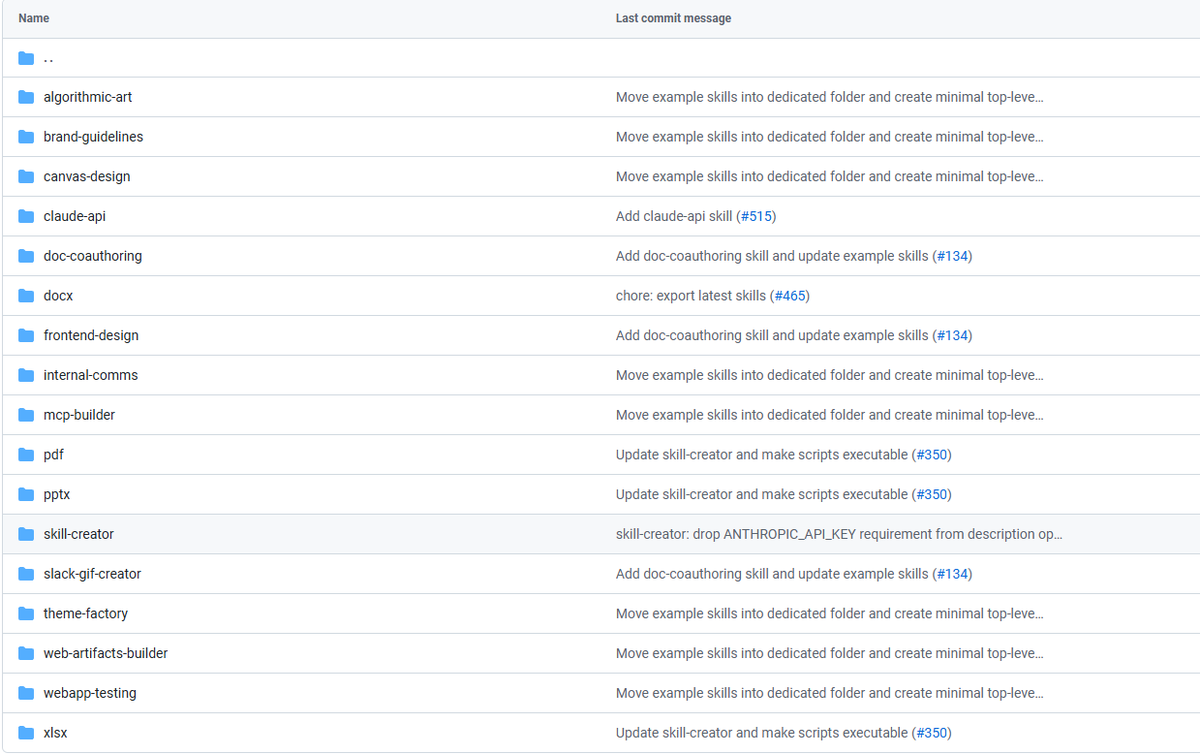Open the webapp-testing folder name link
1200x754 pixels.
[x=90, y=693]
